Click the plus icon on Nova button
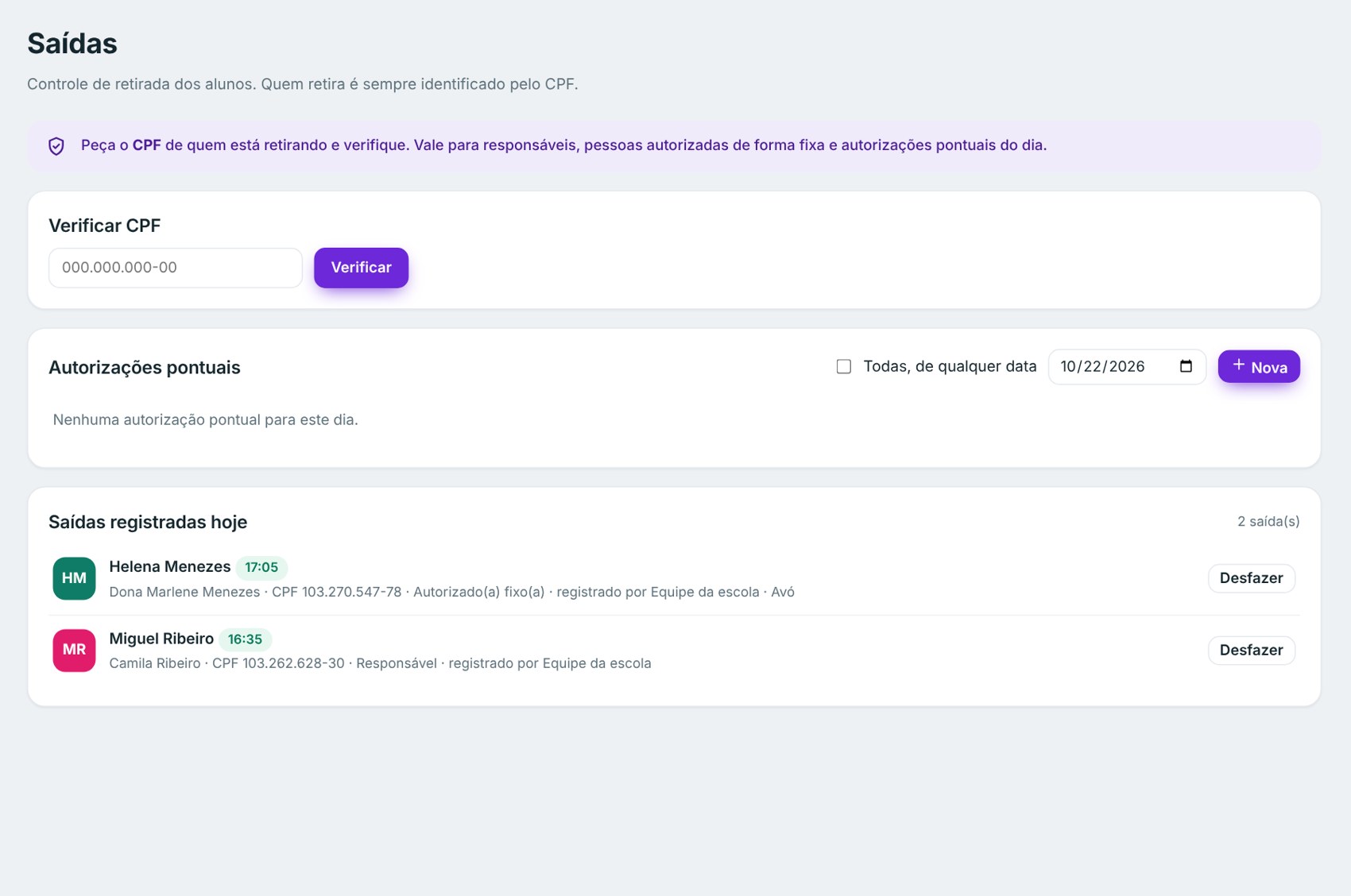 click(1238, 365)
